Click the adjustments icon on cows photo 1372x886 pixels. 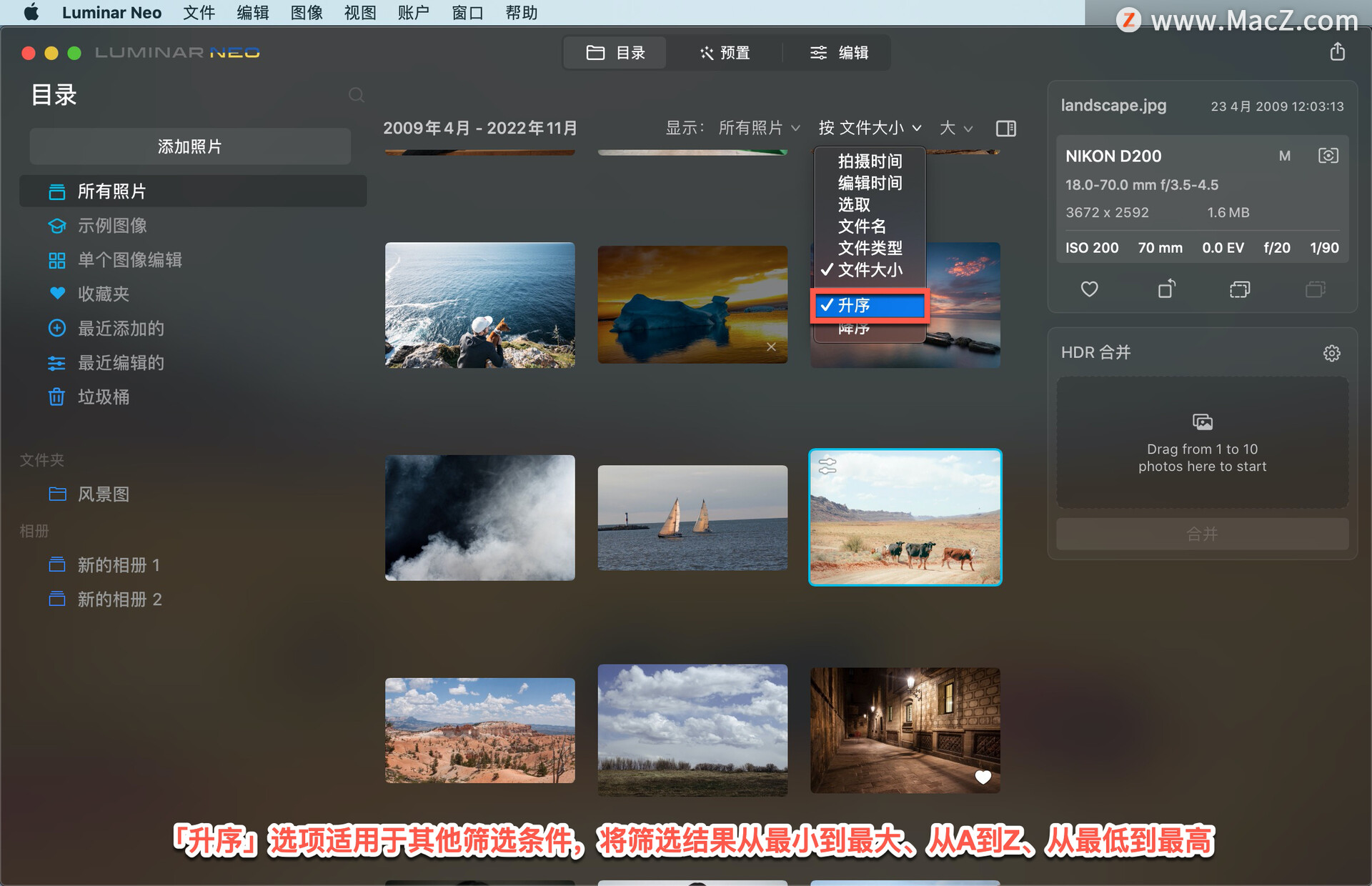pyautogui.click(x=827, y=466)
